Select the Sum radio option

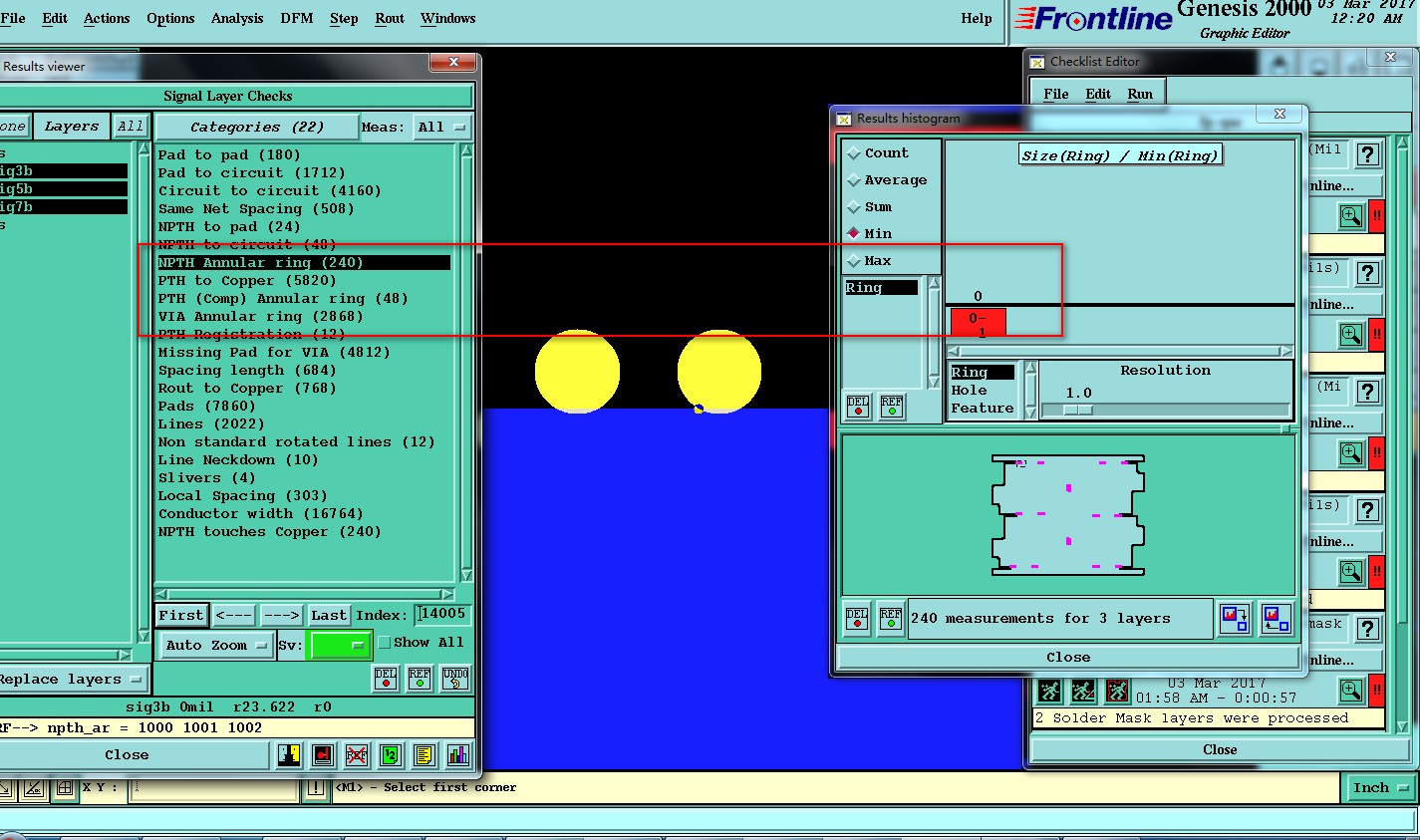(x=869, y=207)
